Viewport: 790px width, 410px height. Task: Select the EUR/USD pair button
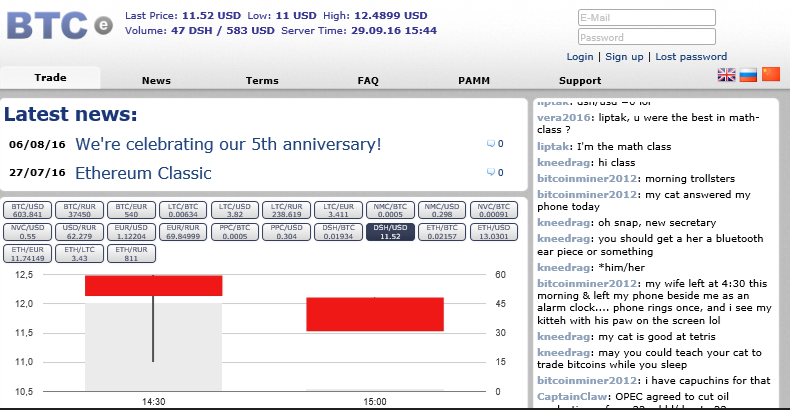pyautogui.click(x=131, y=232)
